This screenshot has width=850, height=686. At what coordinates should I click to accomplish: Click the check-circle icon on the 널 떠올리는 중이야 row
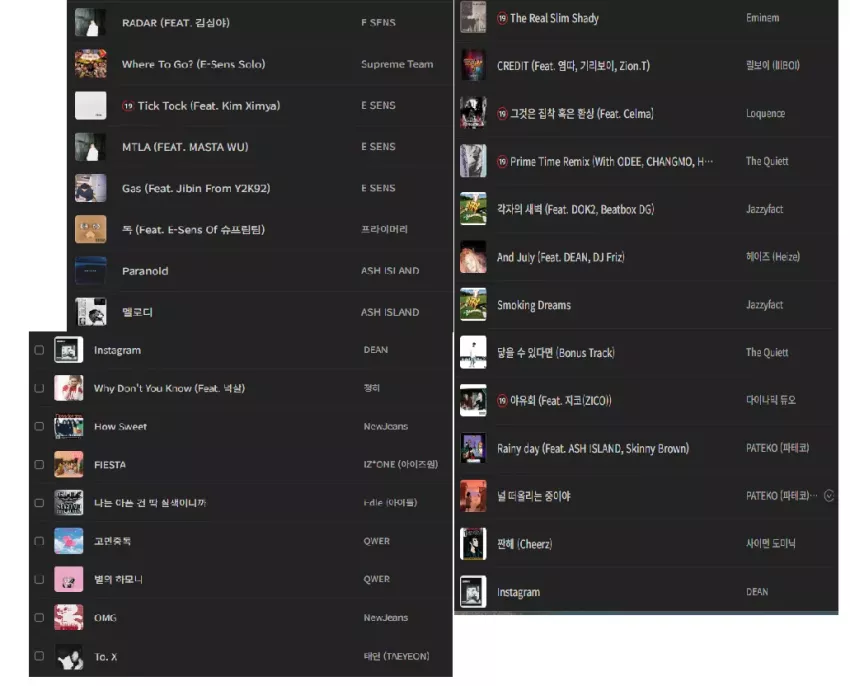coord(829,496)
